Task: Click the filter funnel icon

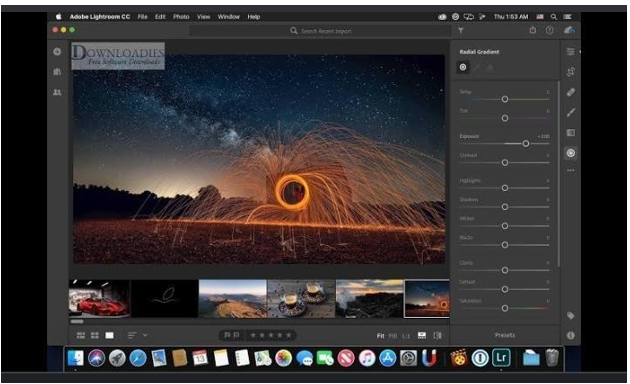Action: 461,31
